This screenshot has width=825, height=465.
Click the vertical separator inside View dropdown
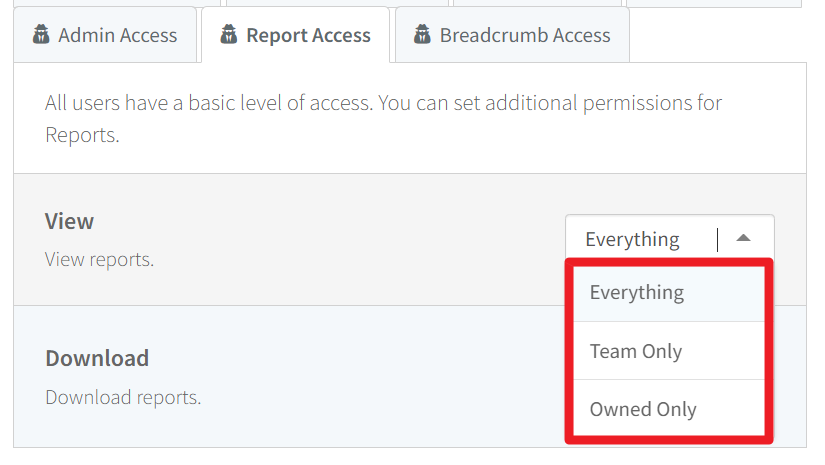coord(717,239)
